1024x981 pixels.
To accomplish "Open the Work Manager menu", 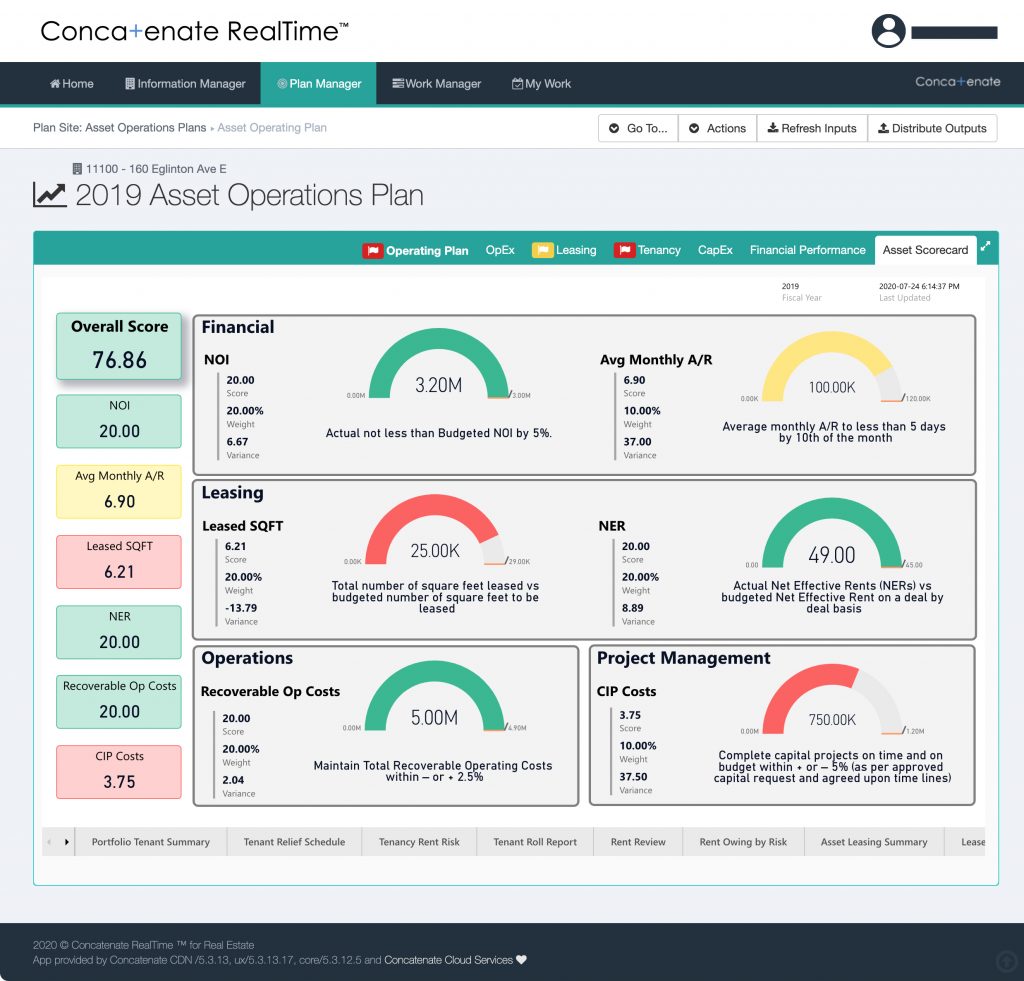I will tap(436, 84).
